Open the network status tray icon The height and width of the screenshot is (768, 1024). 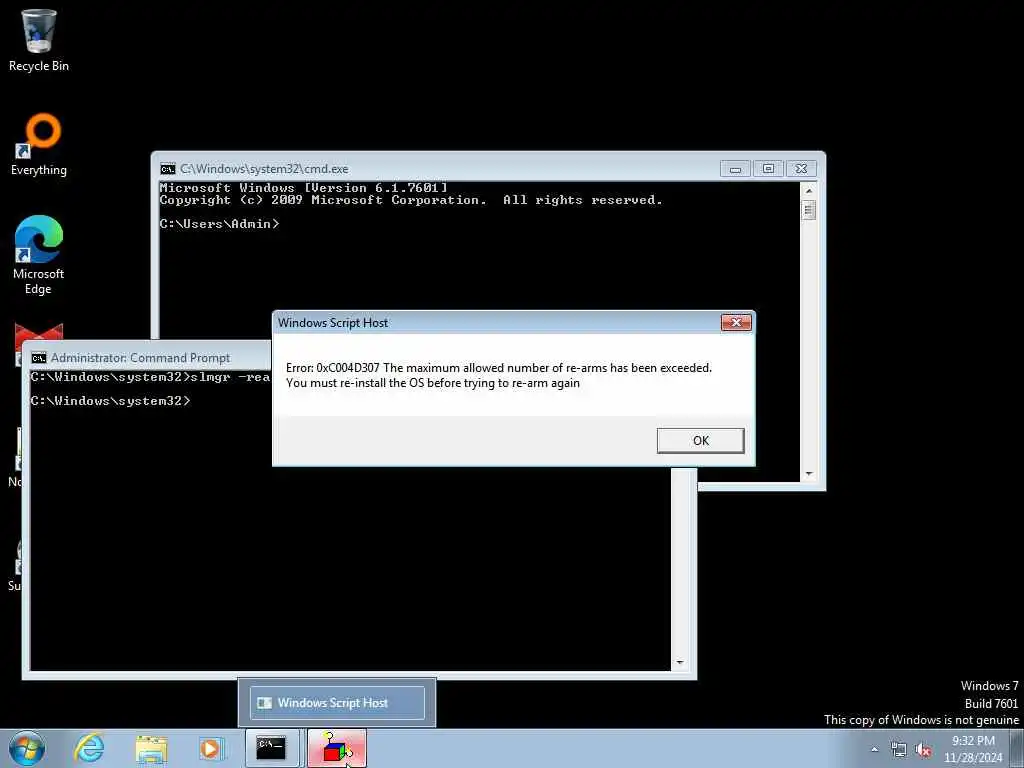899,749
